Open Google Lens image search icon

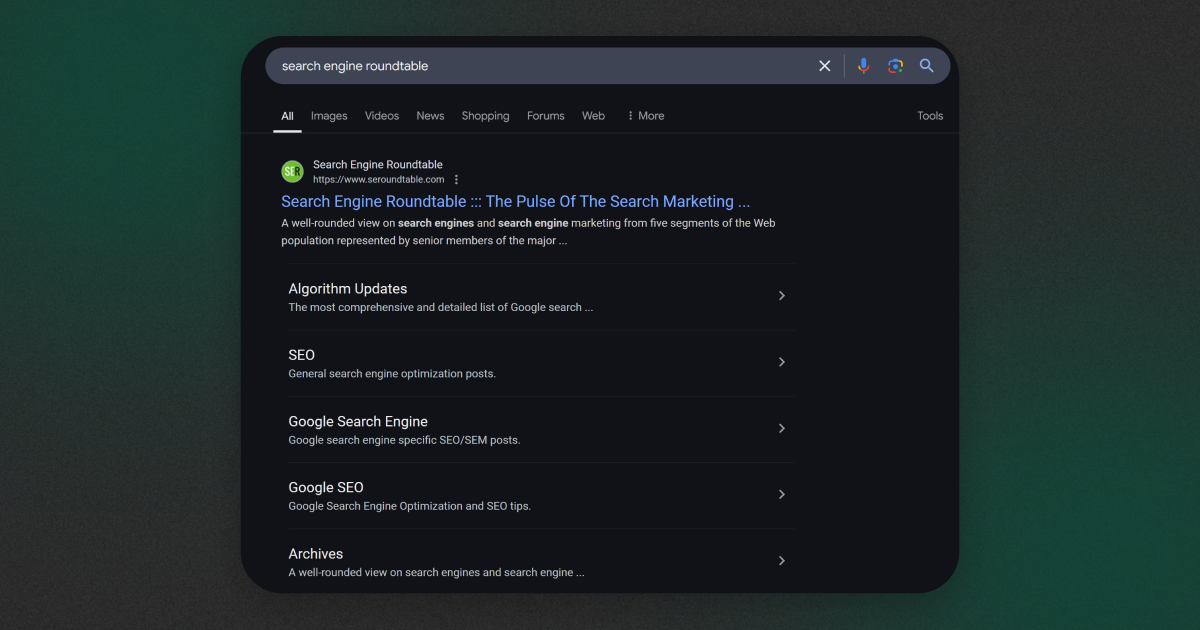tap(895, 66)
